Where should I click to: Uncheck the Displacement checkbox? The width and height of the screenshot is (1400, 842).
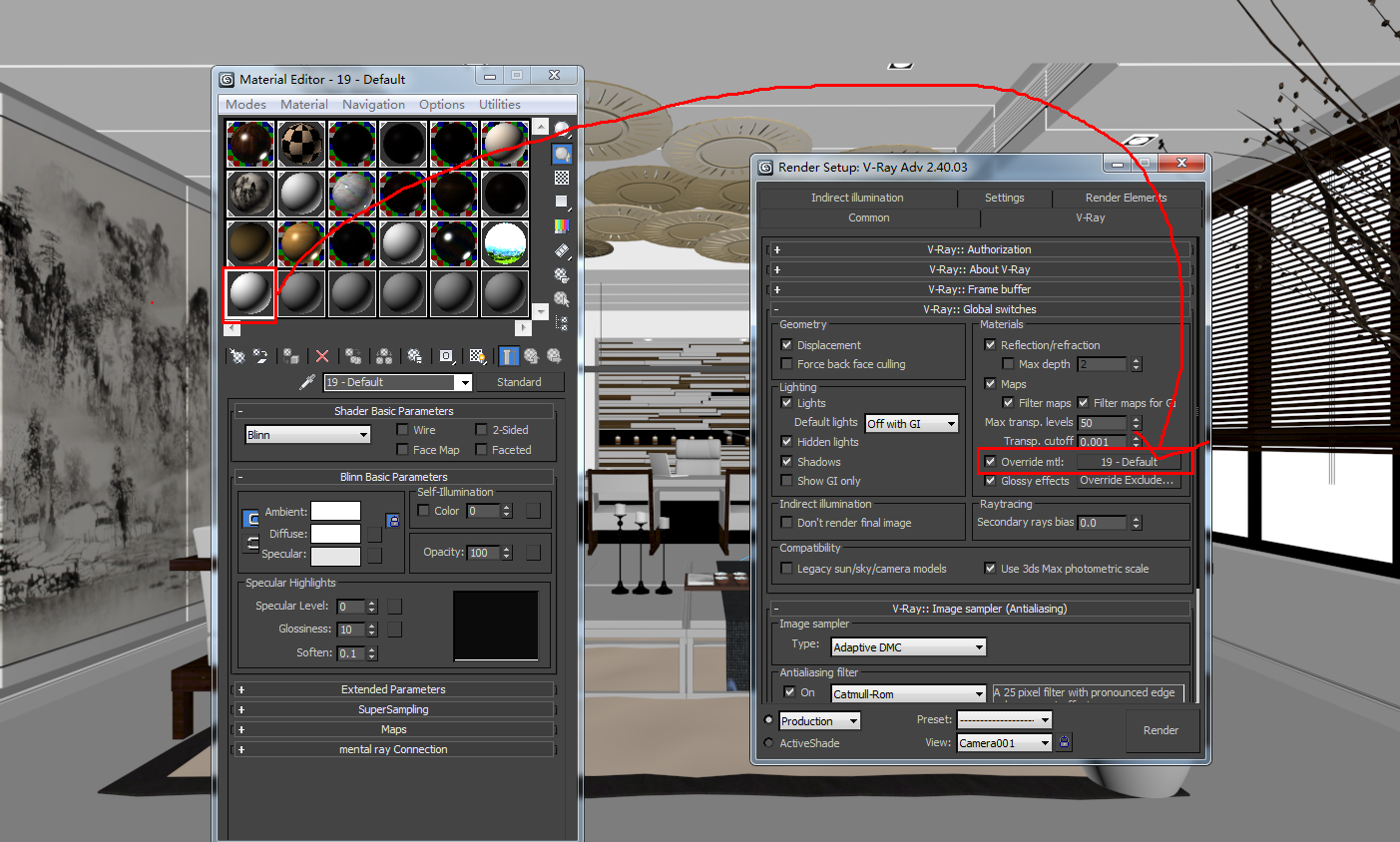(786, 345)
